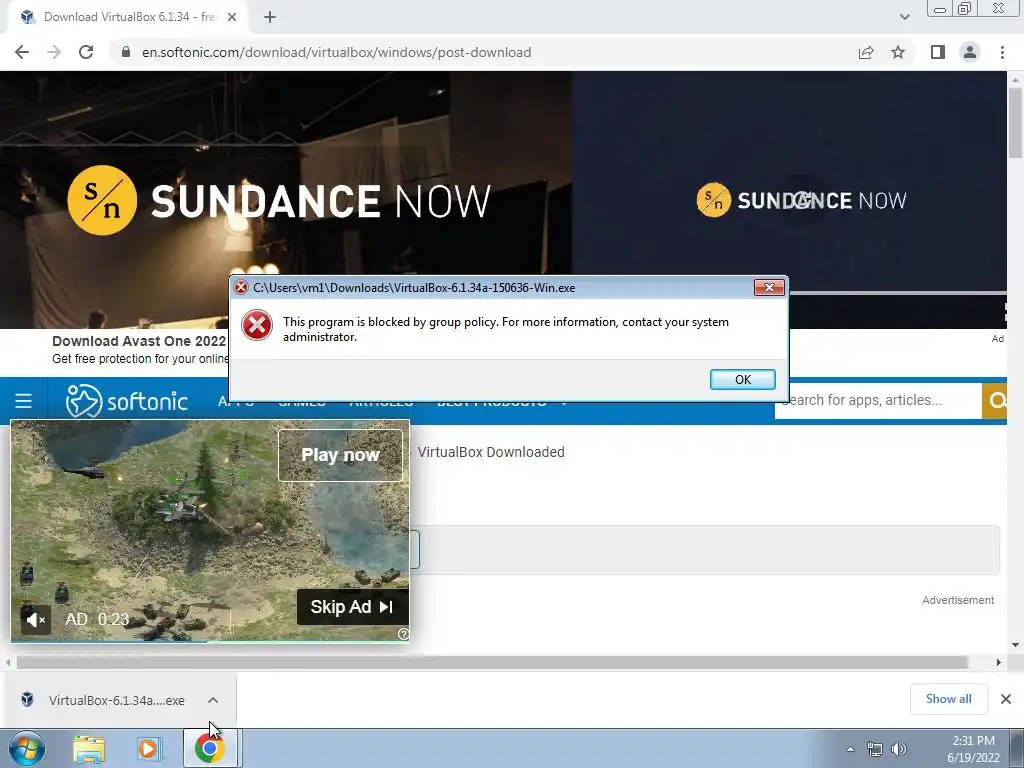
Task: Open the tab search dropdown arrow
Action: coord(904,17)
